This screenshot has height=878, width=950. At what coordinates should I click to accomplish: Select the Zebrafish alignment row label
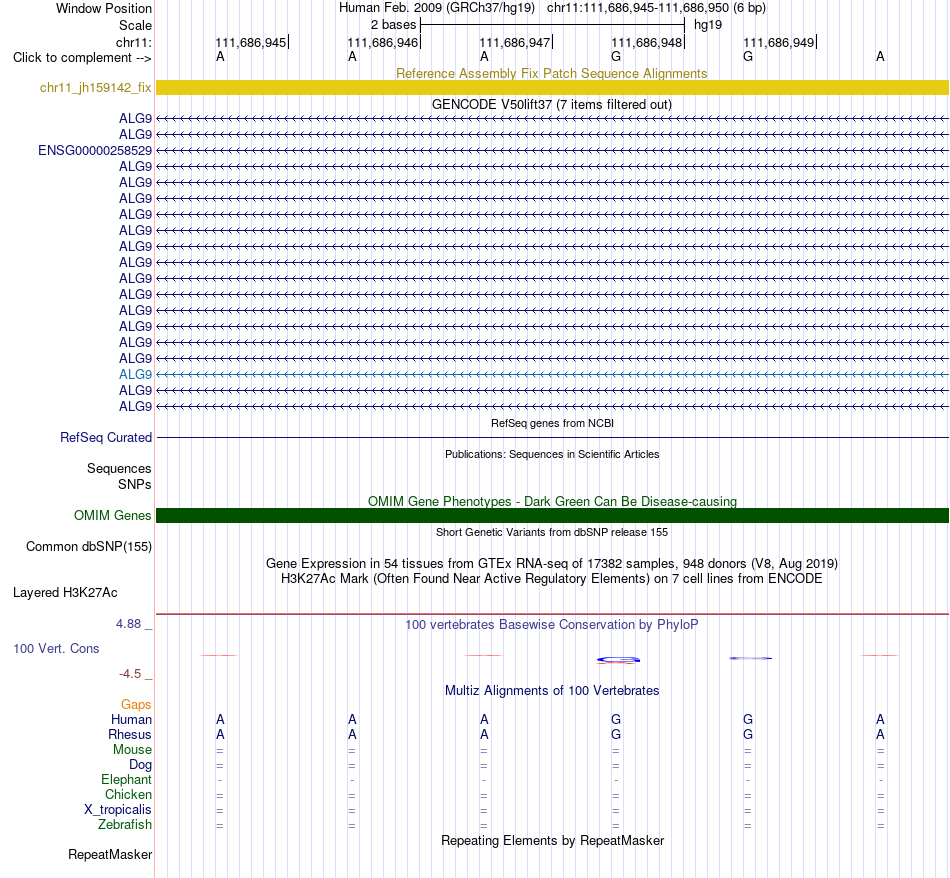point(125,825)
